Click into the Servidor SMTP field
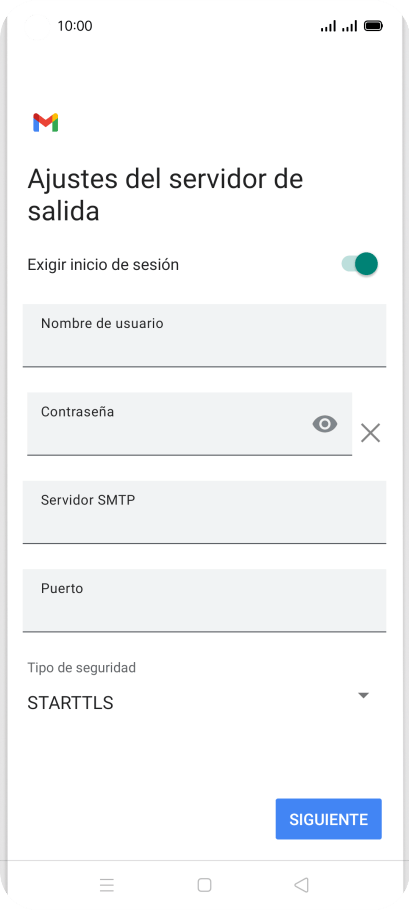The height and width of the screenshot is (910, 409). point(204,512)
